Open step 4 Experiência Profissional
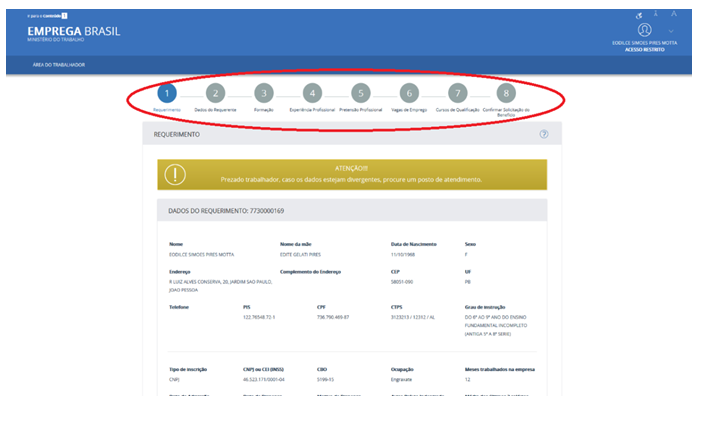 click(312, 93)
